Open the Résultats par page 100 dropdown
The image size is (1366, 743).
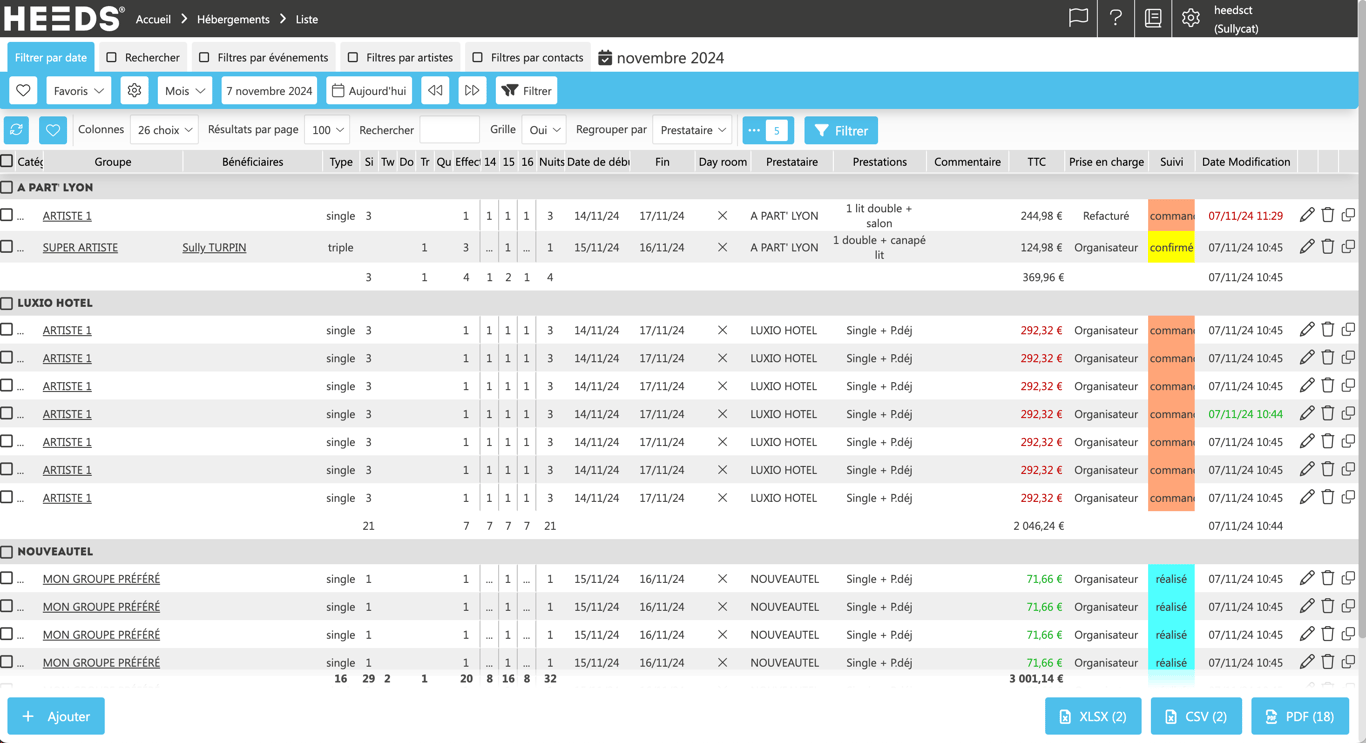click(327, 130)
